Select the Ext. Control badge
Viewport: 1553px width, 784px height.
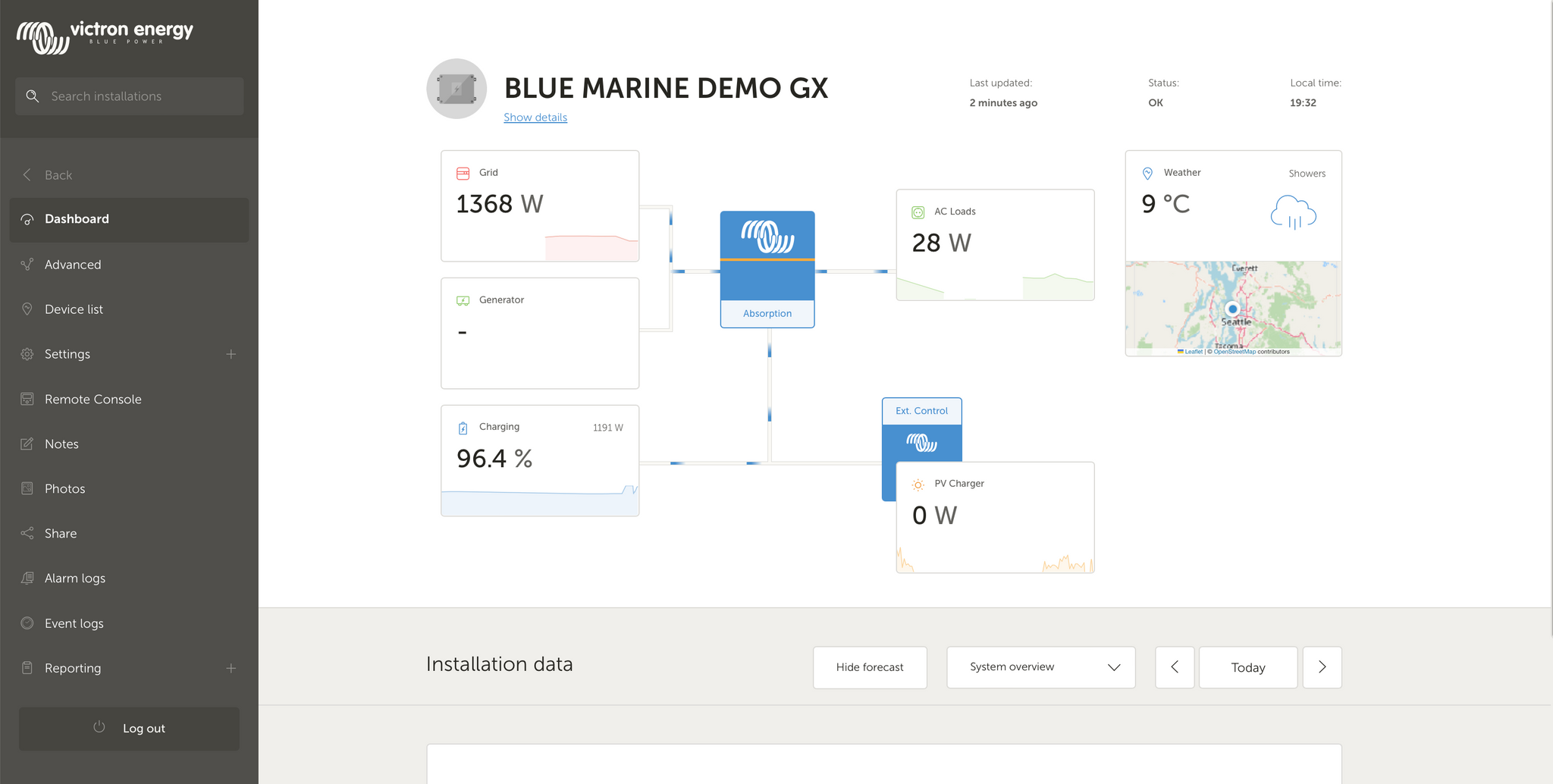(x=921, y=410)
